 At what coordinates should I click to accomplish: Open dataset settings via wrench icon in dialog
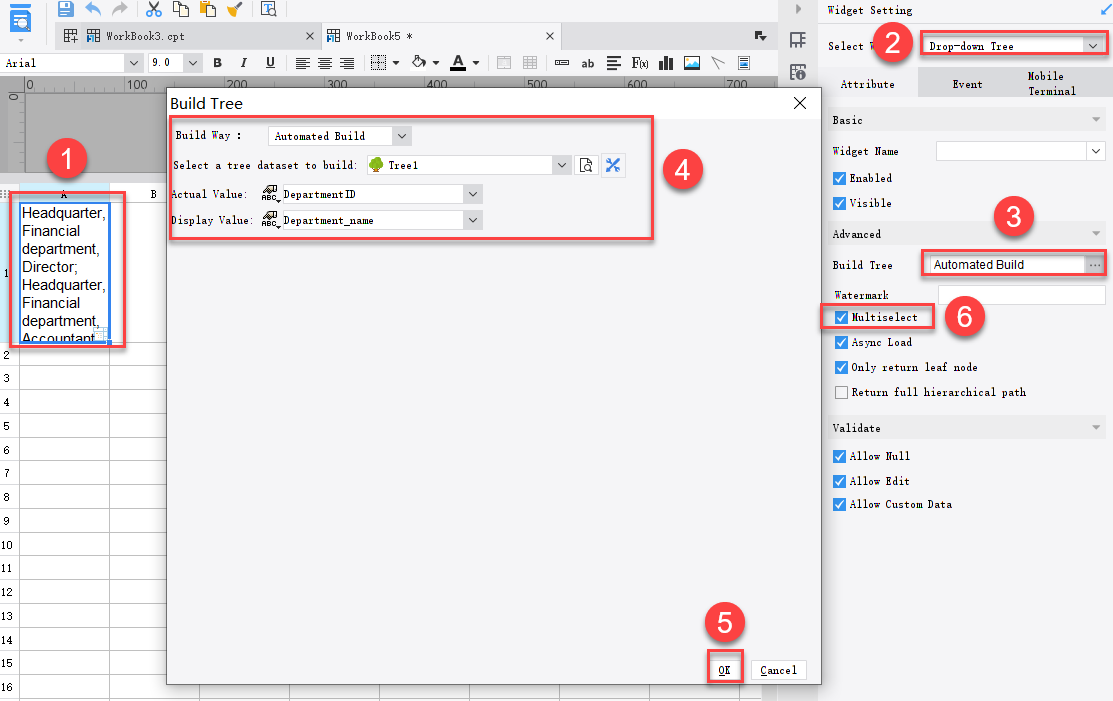point(613,165)
